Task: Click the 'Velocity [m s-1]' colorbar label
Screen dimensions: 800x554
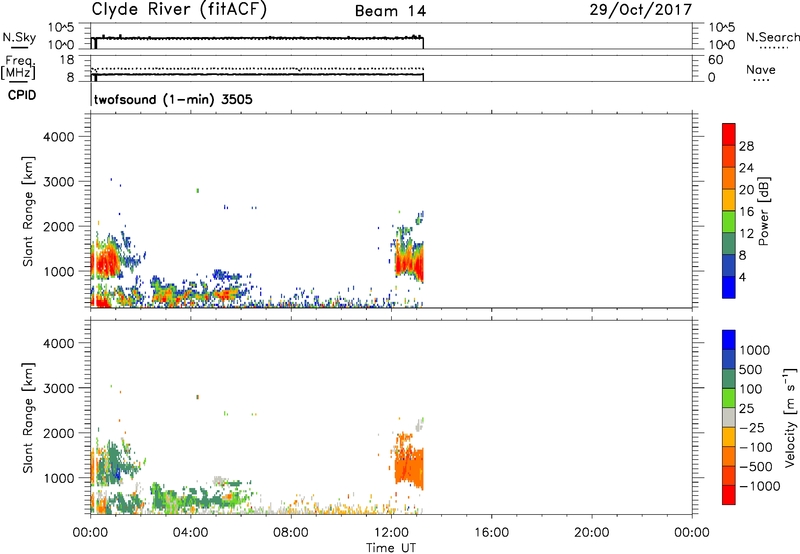Action: tap(790, 417)
